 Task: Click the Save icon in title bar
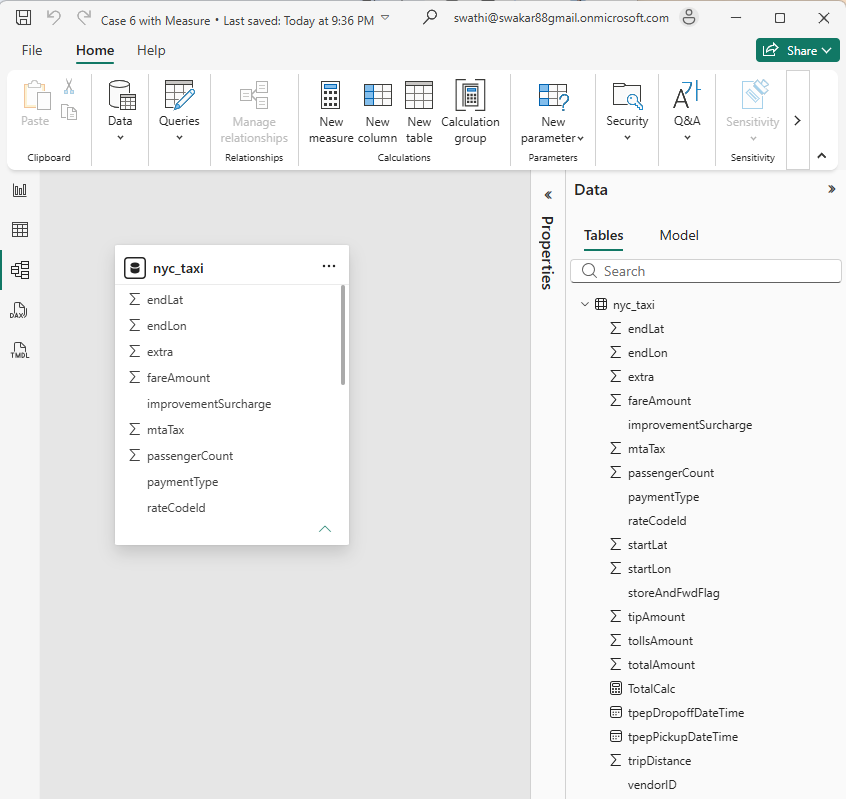coord(23,18)
